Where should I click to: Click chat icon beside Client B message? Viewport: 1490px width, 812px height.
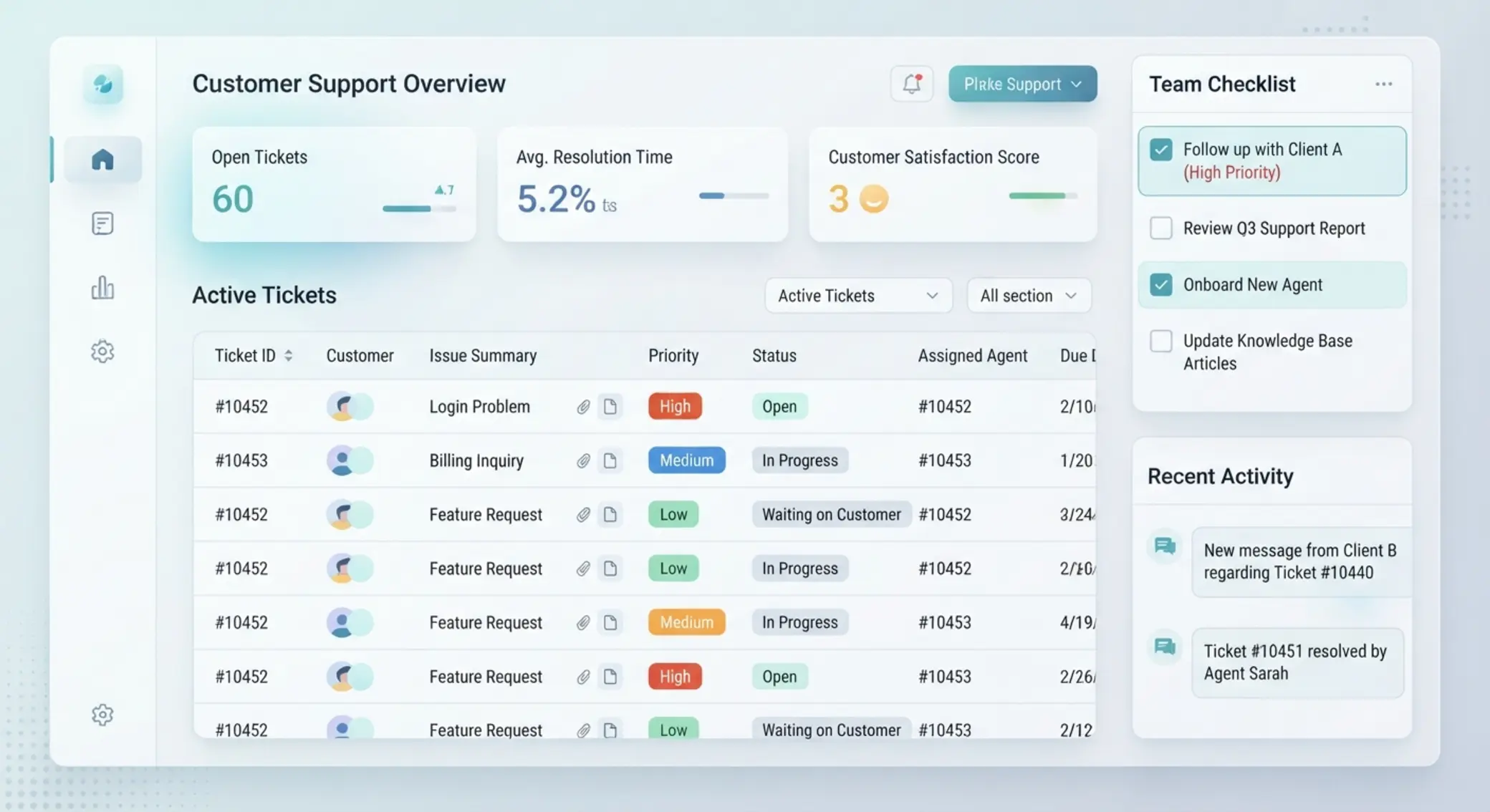[x=1165, y=547]
